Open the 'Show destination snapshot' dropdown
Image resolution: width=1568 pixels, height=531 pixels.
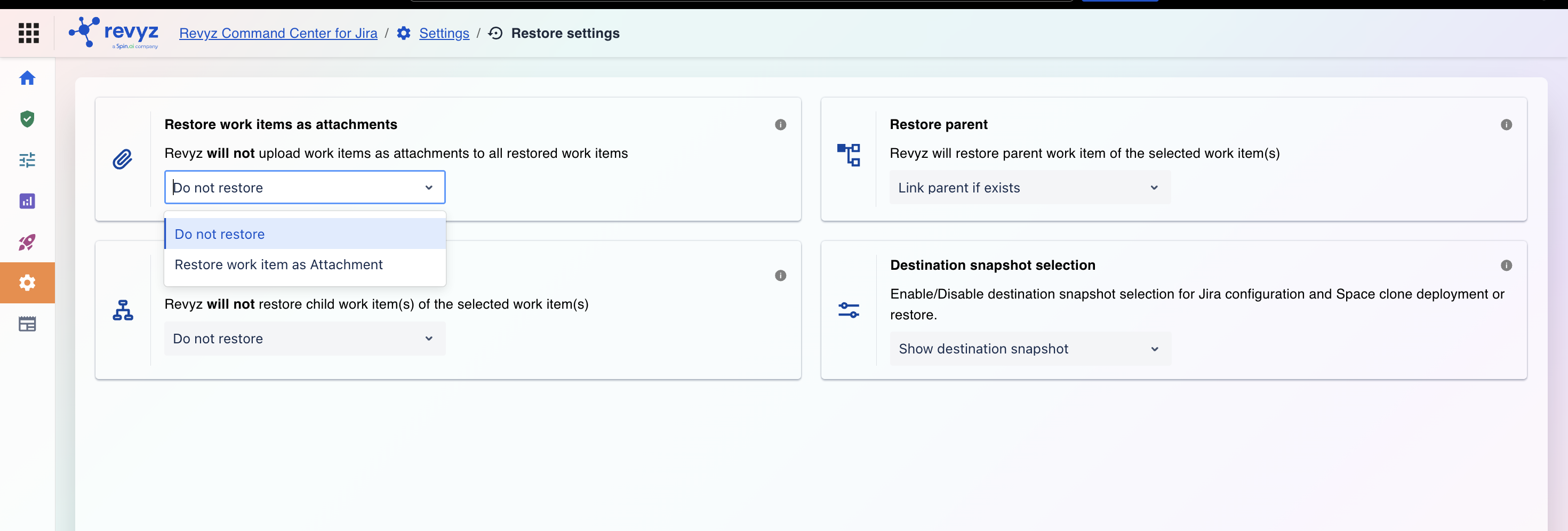pyautogui.click(x=1030, y=349)
